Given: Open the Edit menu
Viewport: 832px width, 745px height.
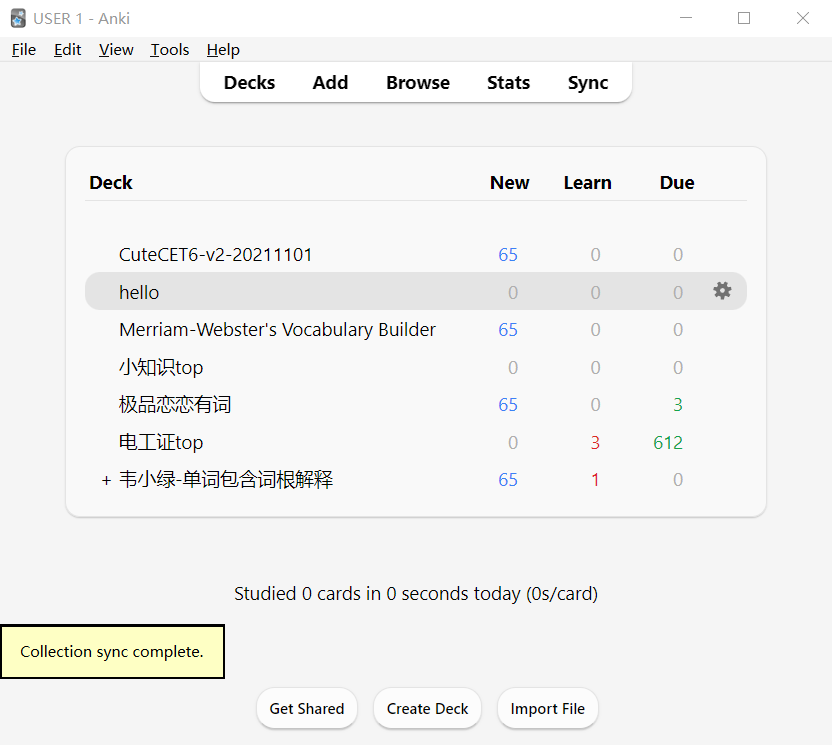Looking at the screenshot, I should coord(68,50).
